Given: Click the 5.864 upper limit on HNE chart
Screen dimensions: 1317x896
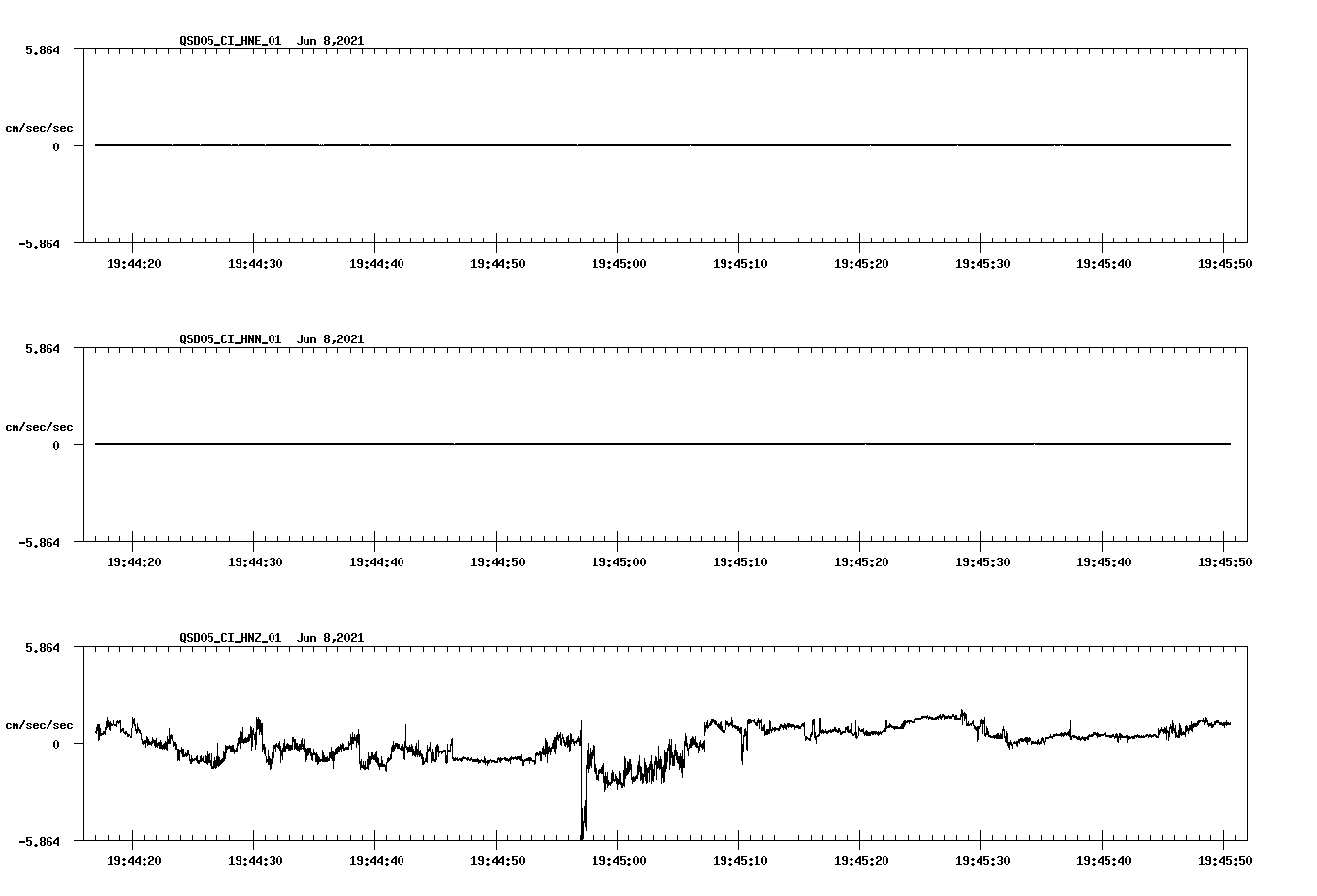Looking at the screenshot, I should pos(43,49).
